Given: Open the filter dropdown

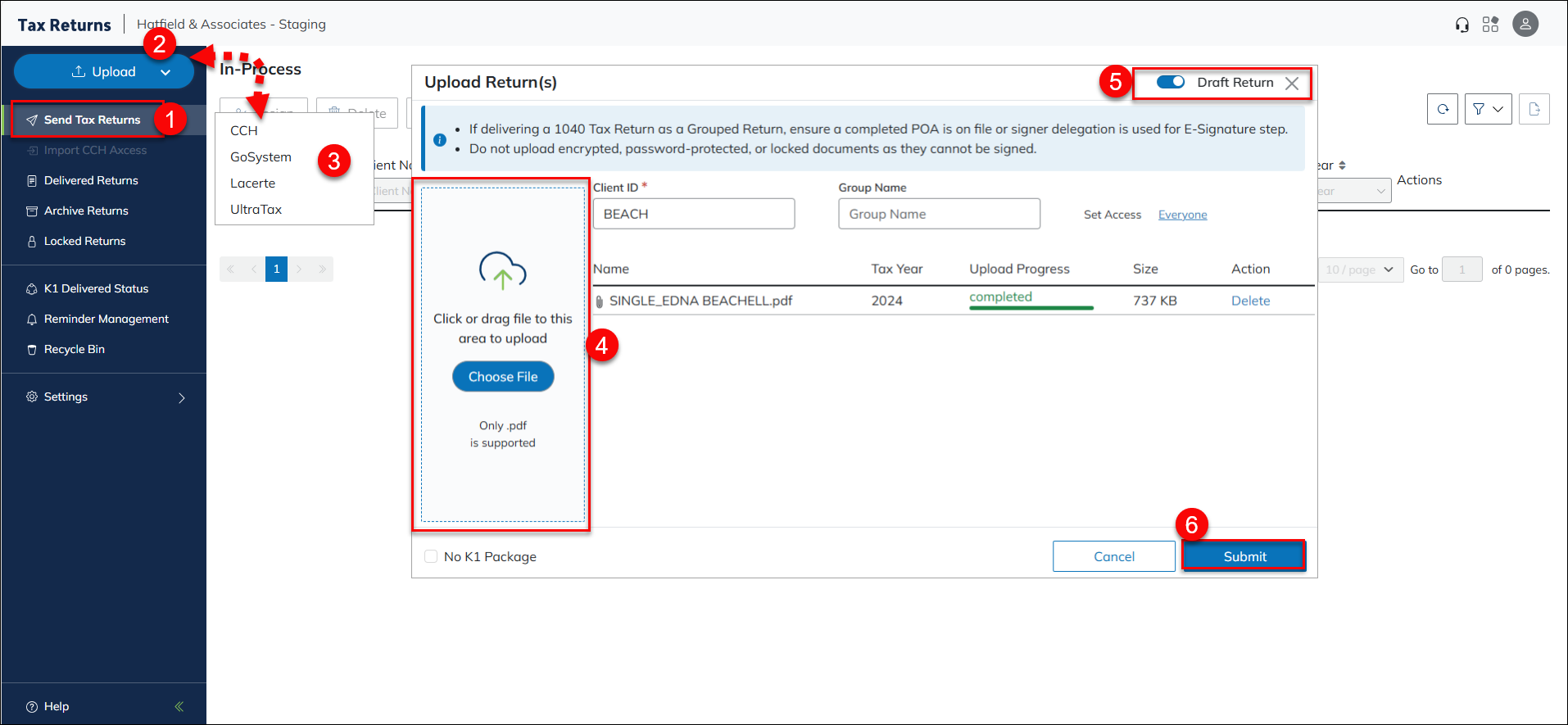Looking at the screenshot, I should tap(1488, 109).
